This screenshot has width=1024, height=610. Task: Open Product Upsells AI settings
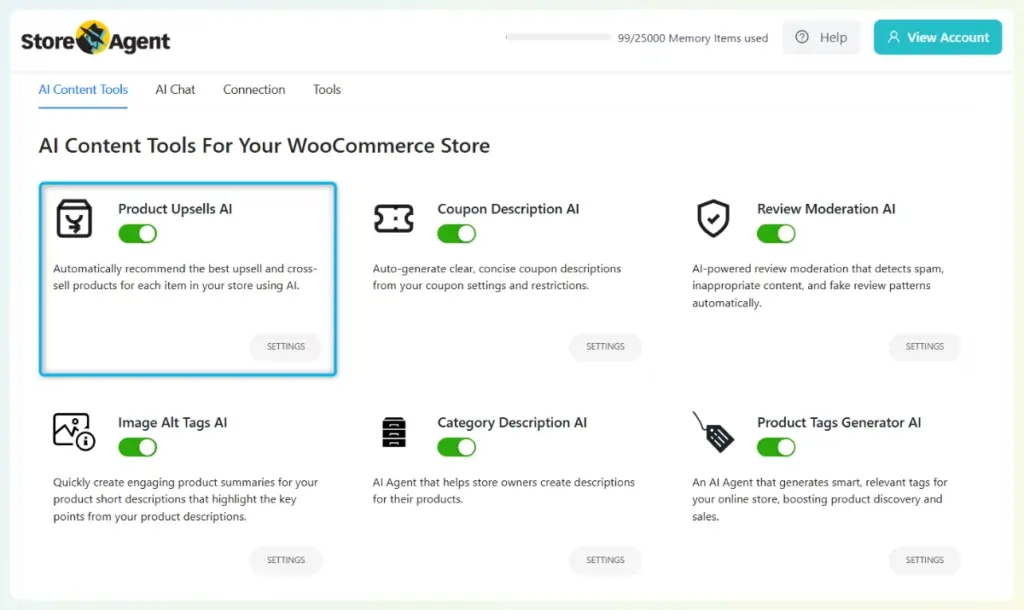click(286, 347)
